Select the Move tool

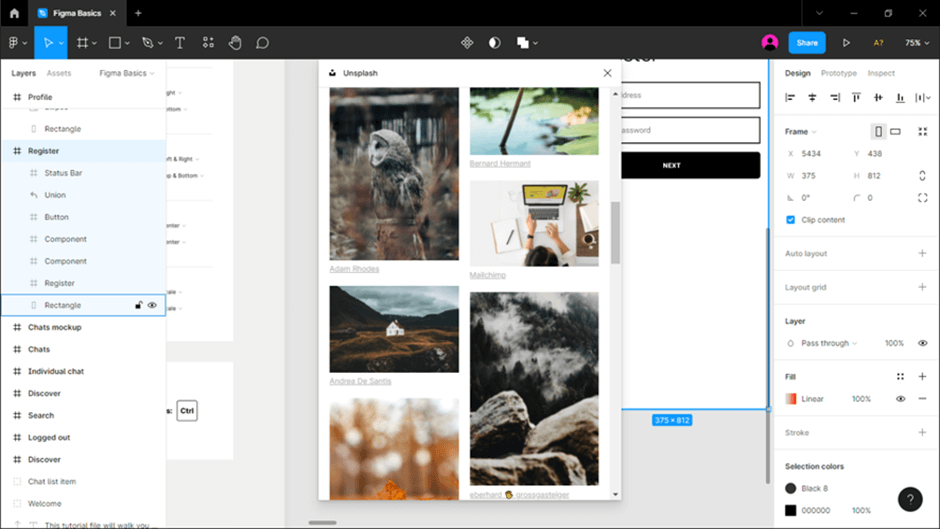click(x=48, y=43)
